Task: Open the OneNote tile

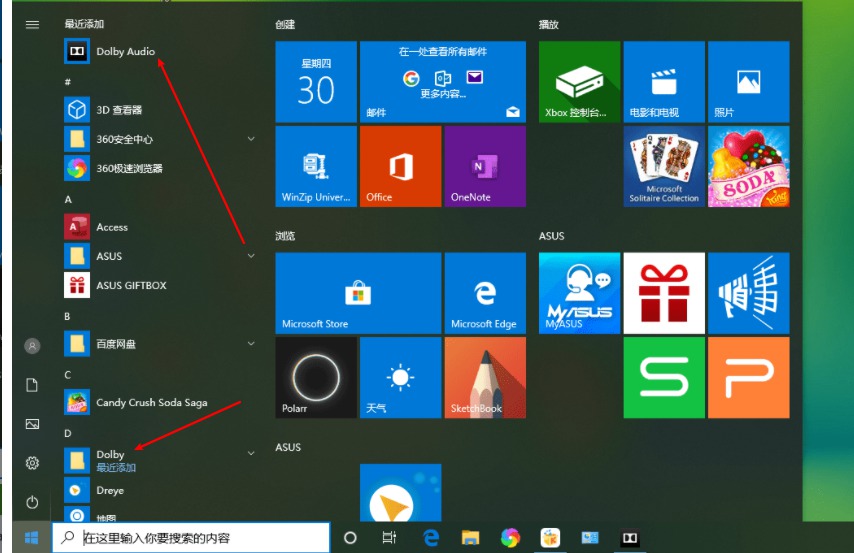Action: pos(485,166)
